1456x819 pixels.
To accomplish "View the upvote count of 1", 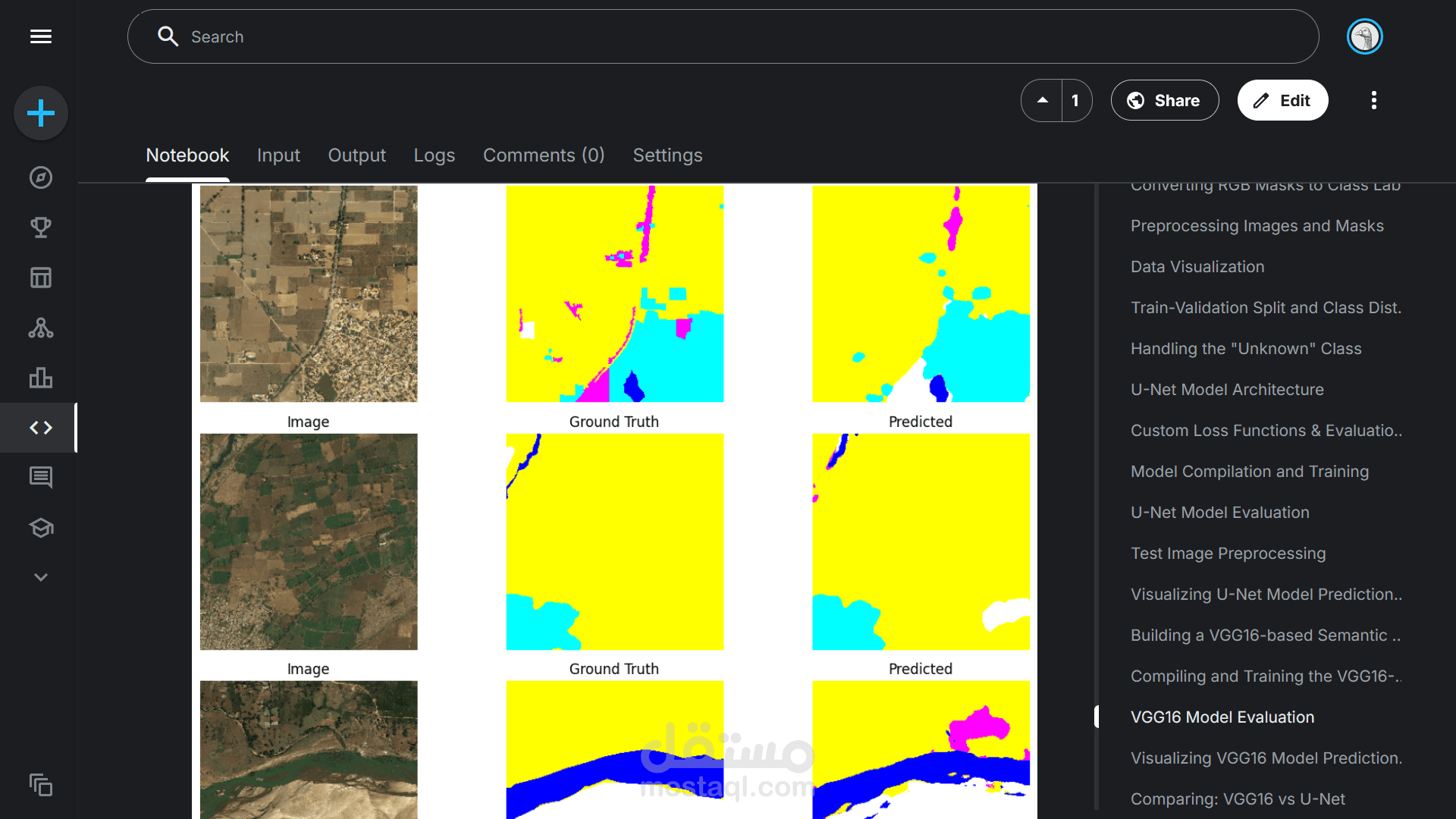I will [1075, 100].
